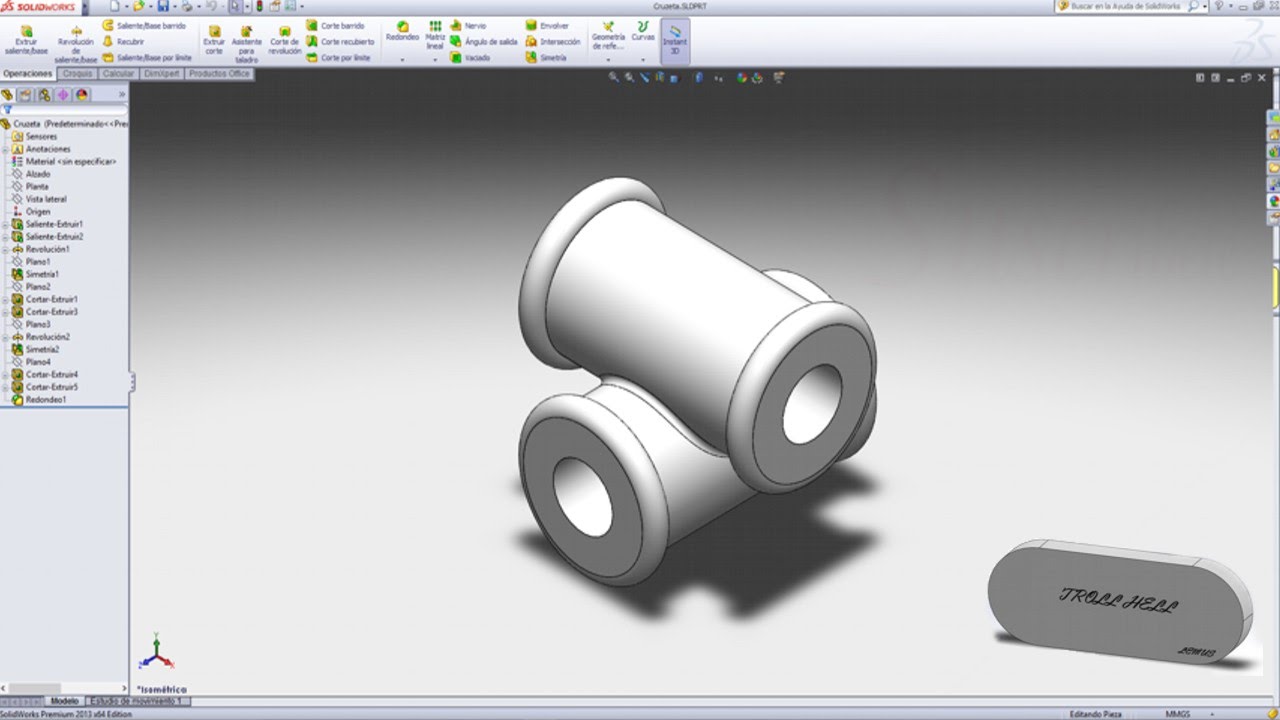Switch to Croquis tab
Viewport: 1280px width, 720px height.
click(77, 74)
